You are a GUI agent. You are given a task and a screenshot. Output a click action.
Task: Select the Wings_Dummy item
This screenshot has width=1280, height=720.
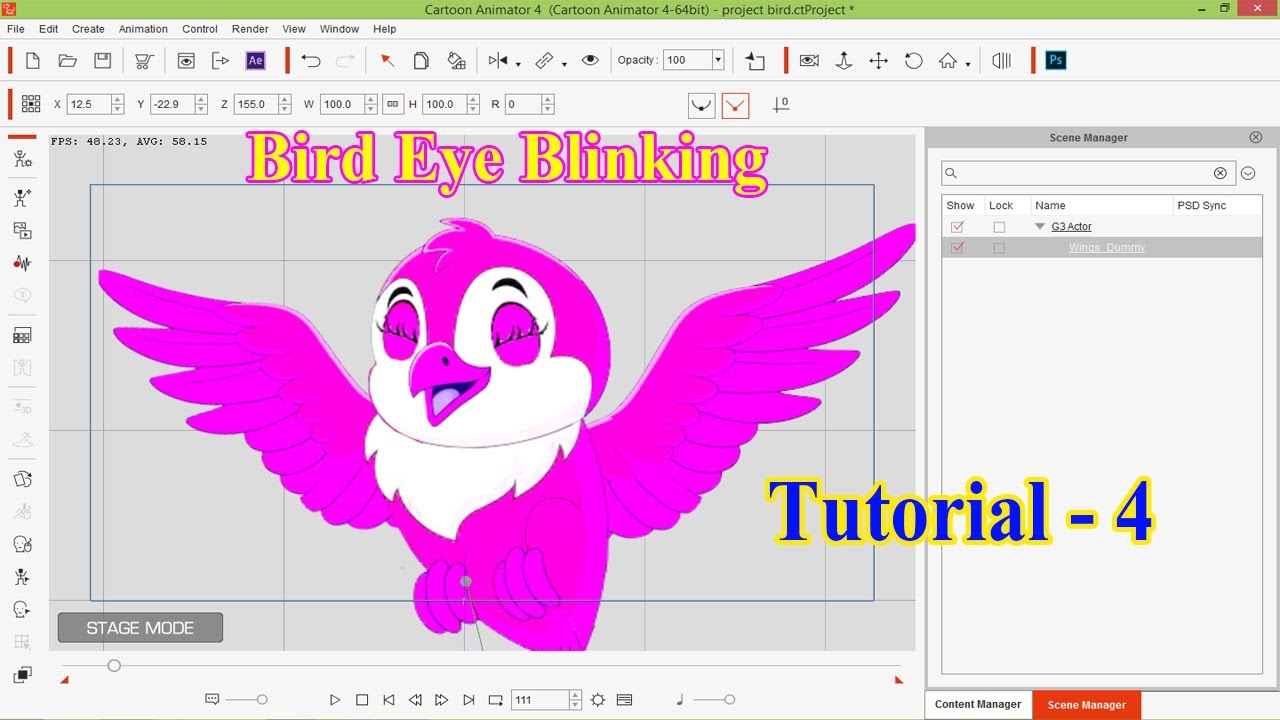pos(1107,248)
